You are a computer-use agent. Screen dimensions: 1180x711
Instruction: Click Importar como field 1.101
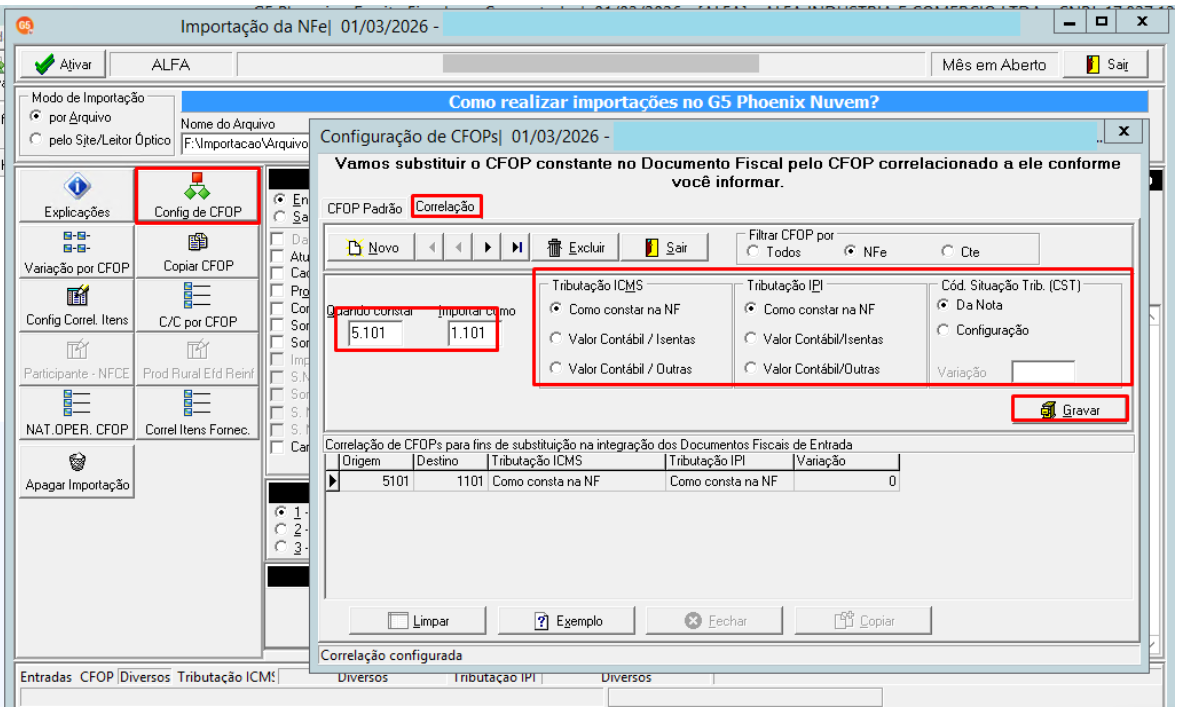pos(472,333)
